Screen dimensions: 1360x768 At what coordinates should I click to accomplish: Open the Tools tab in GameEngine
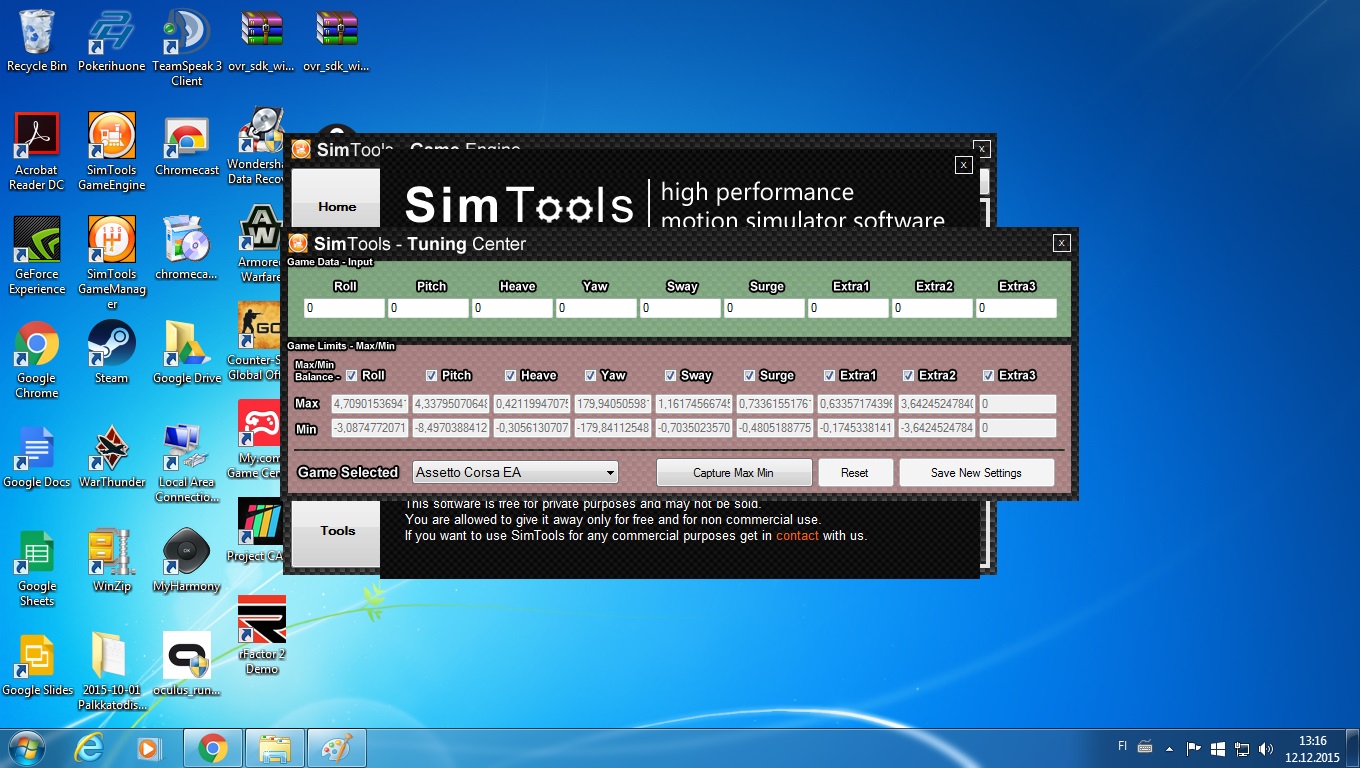click(x=337, y=531)
